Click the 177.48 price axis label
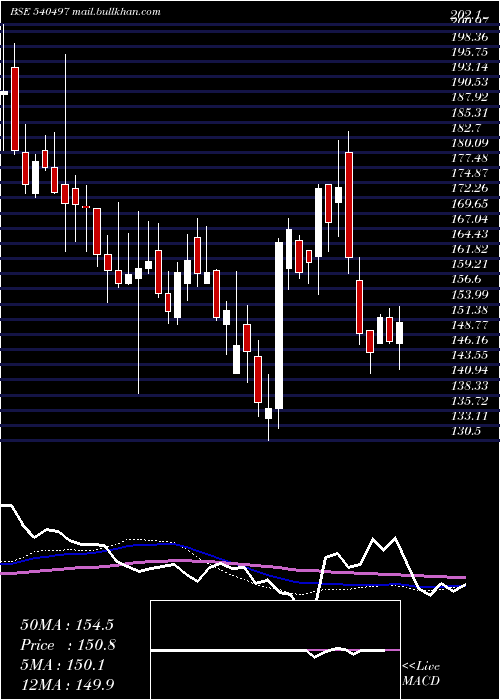 (x=469, y=158)
